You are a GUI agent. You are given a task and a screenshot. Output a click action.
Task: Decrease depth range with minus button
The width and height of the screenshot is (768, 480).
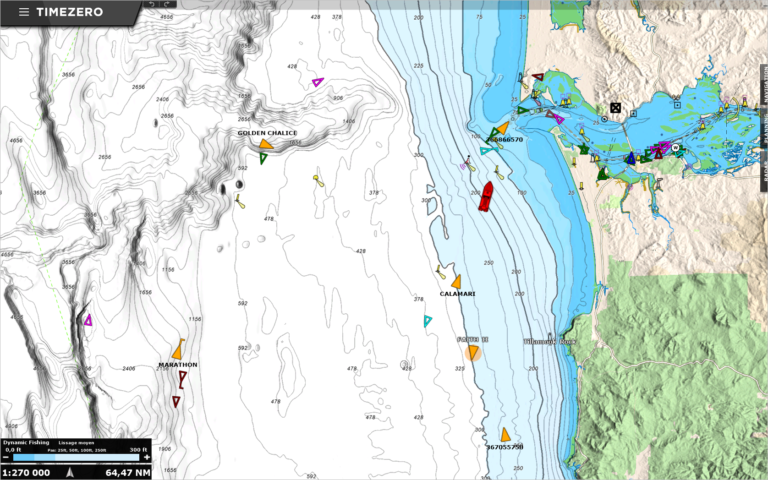pos(5,458)
